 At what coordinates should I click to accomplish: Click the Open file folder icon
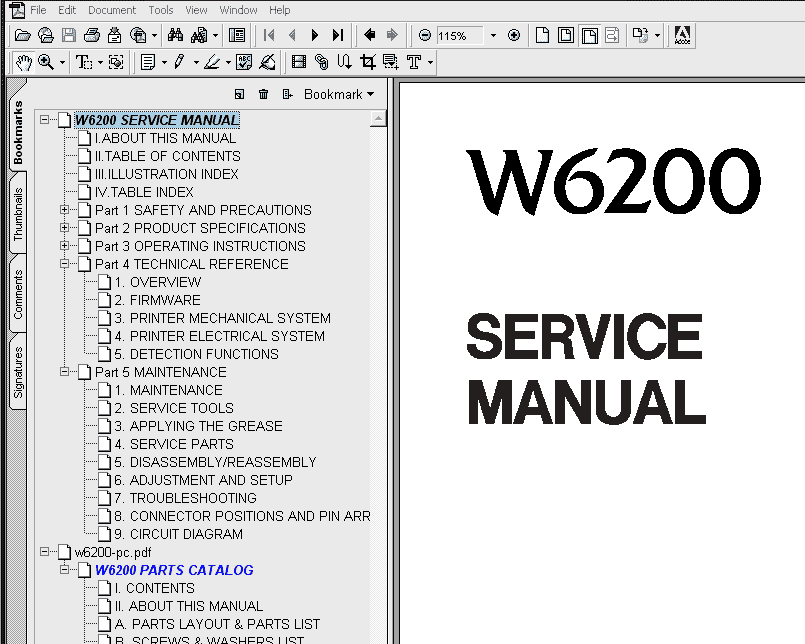[23, 35]
